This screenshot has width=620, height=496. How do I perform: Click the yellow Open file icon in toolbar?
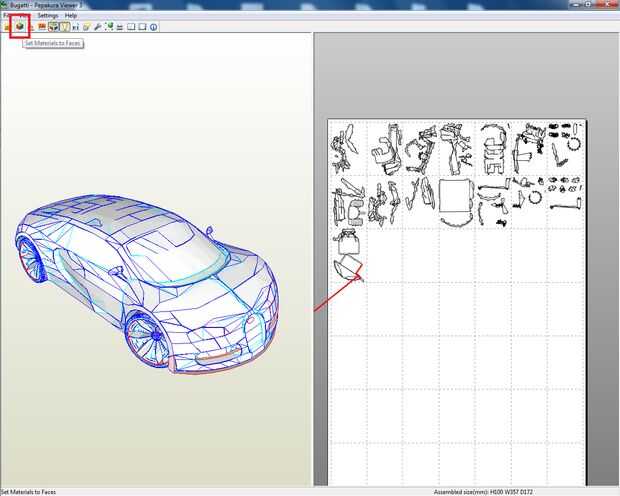point(6,27)
